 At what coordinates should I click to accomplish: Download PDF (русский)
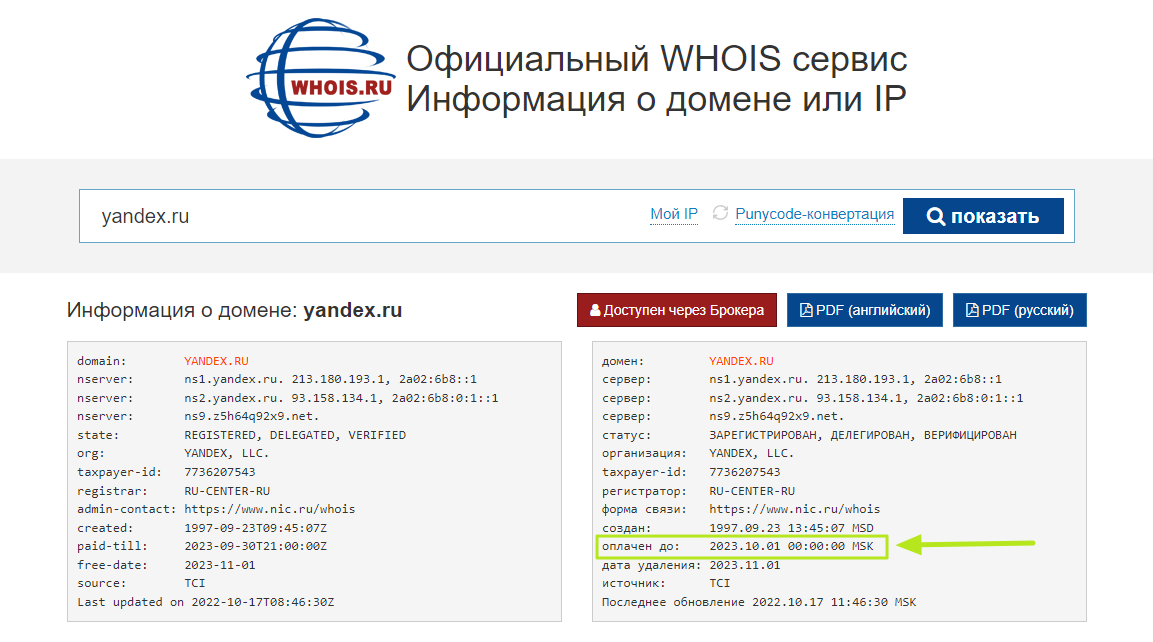click(x=1020, y=310)
